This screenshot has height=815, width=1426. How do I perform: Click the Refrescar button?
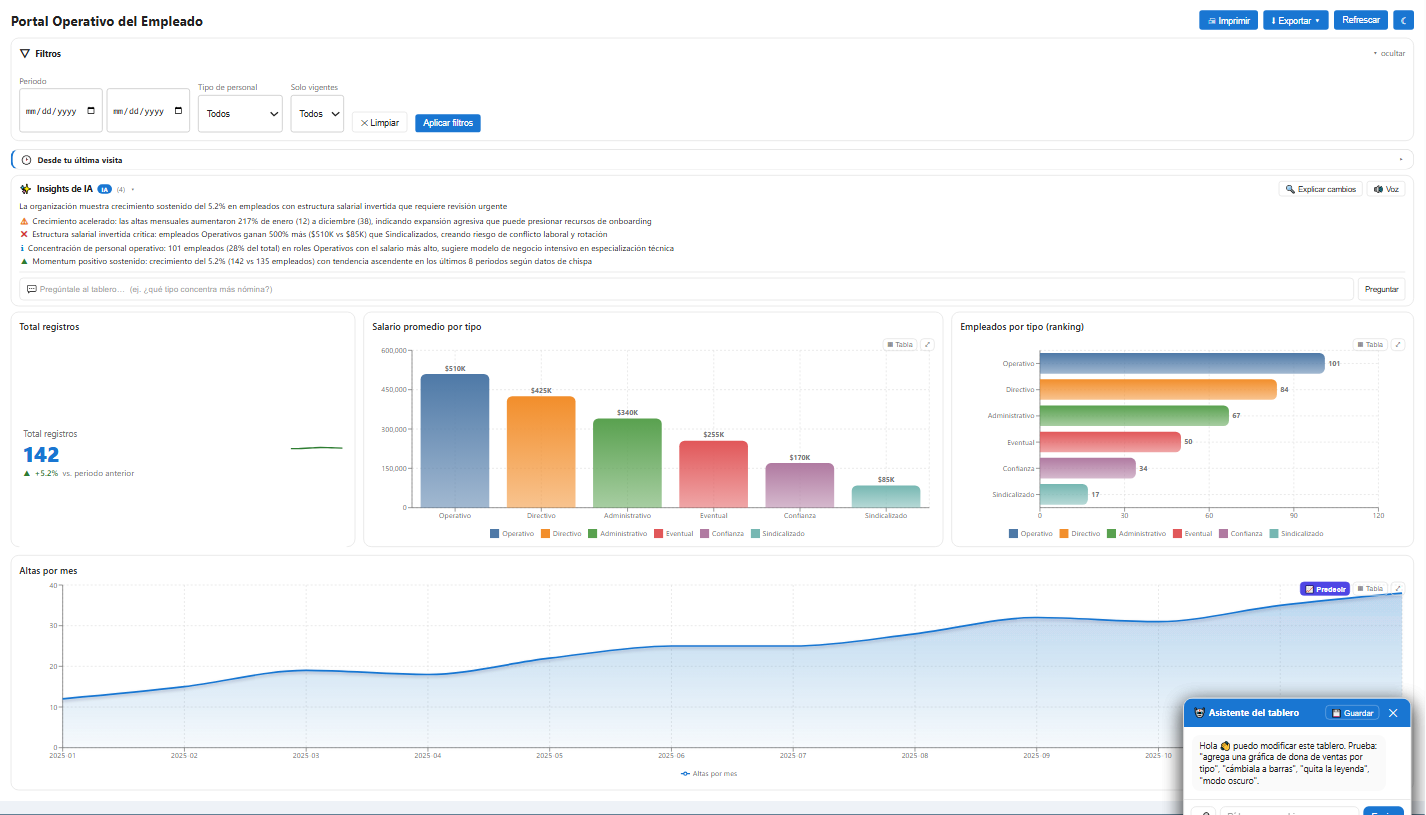pos(1361,20)
